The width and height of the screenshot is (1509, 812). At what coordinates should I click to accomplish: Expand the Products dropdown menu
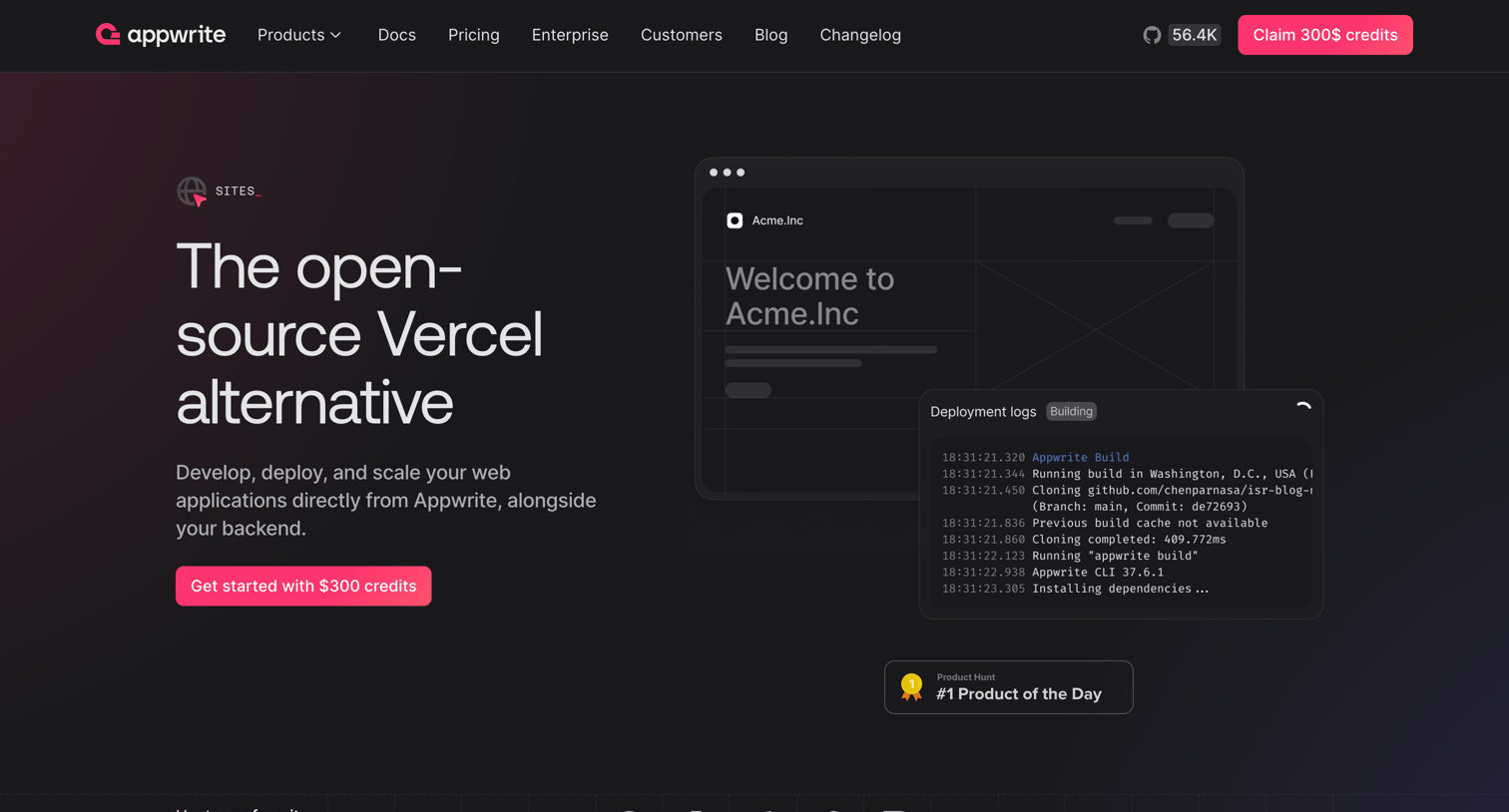(x=299, y=35)
